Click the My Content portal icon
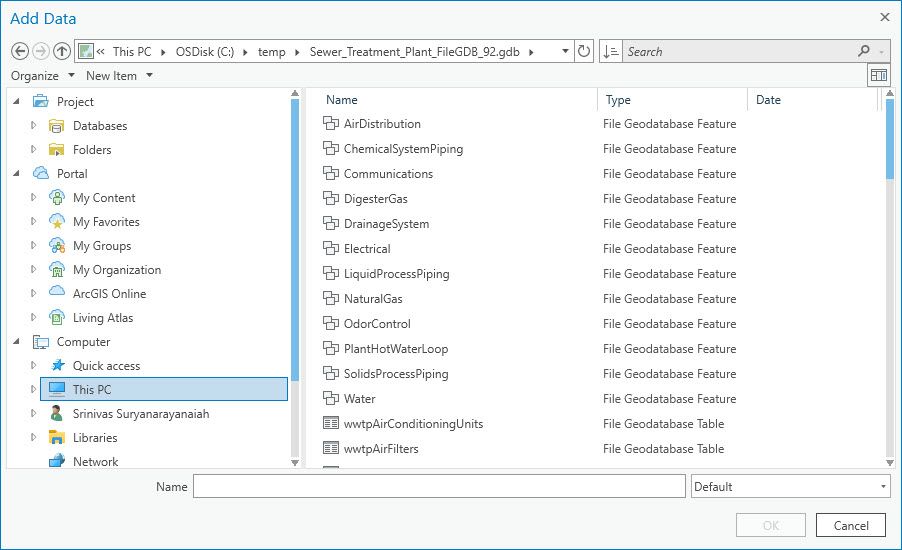The width and height of the screenshot is (902, 550). pos(56,197)
